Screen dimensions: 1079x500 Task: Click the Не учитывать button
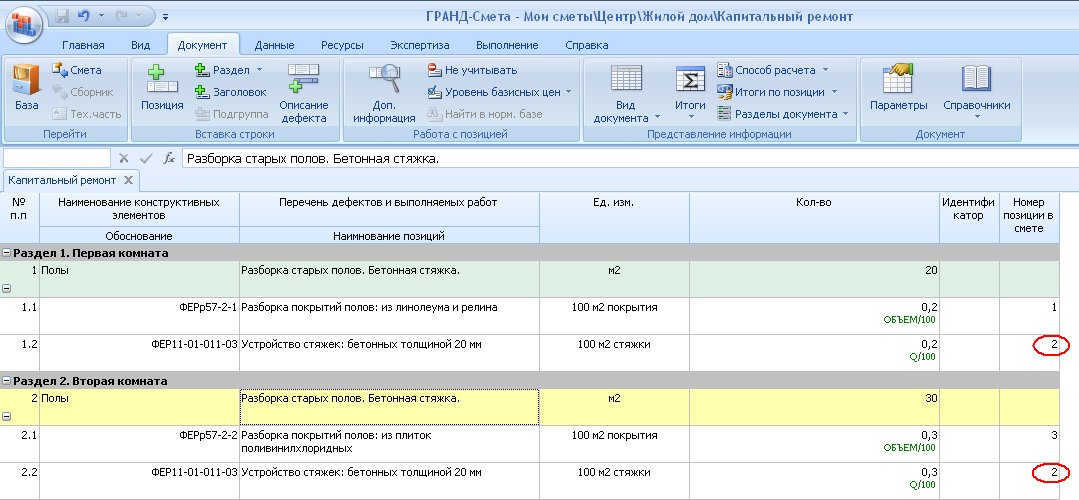point(472,70)
